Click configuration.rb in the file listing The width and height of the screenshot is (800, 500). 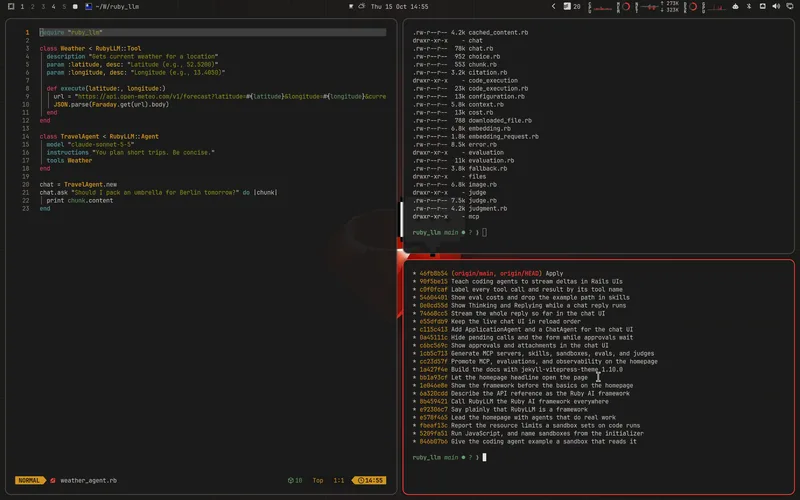[496, 96]
